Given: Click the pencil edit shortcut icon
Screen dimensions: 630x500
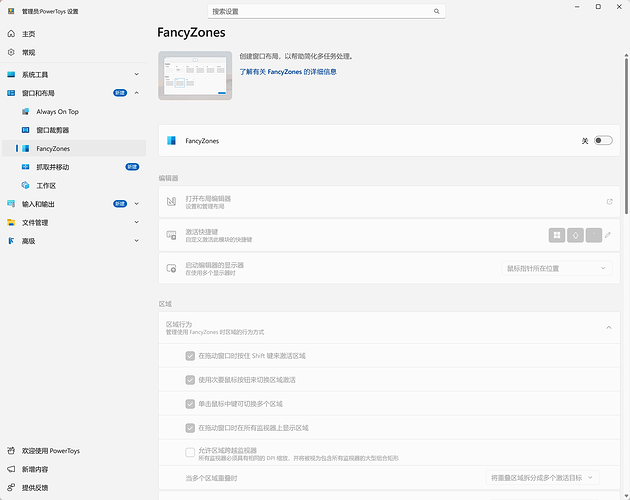Looking at the screenshot, I should click(608, 235).
